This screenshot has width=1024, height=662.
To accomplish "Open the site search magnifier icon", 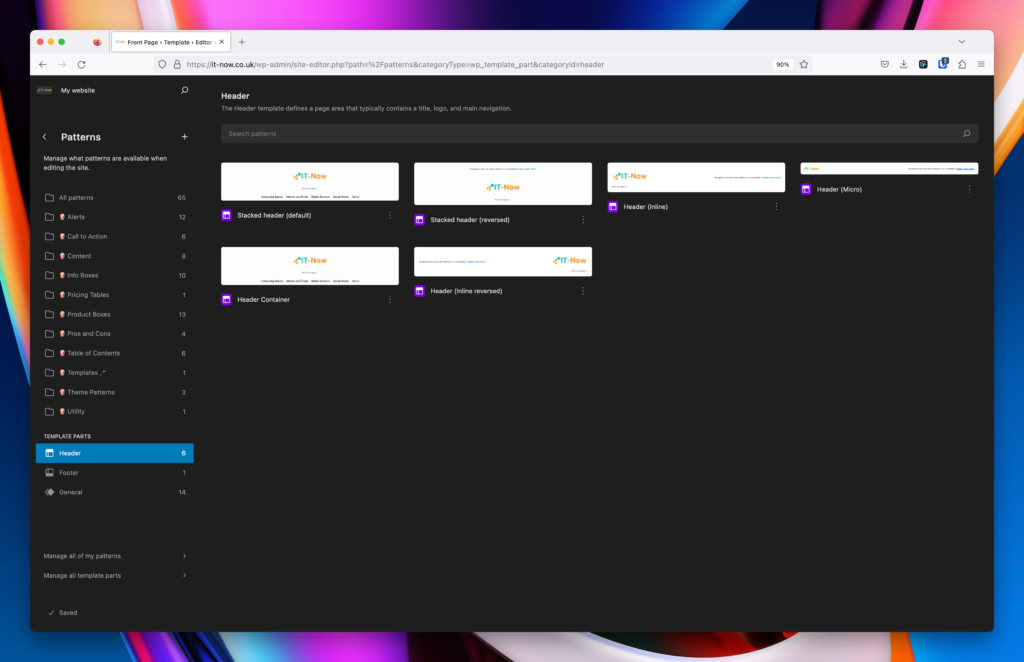I will pyautogui.click(x=185, y=90).
